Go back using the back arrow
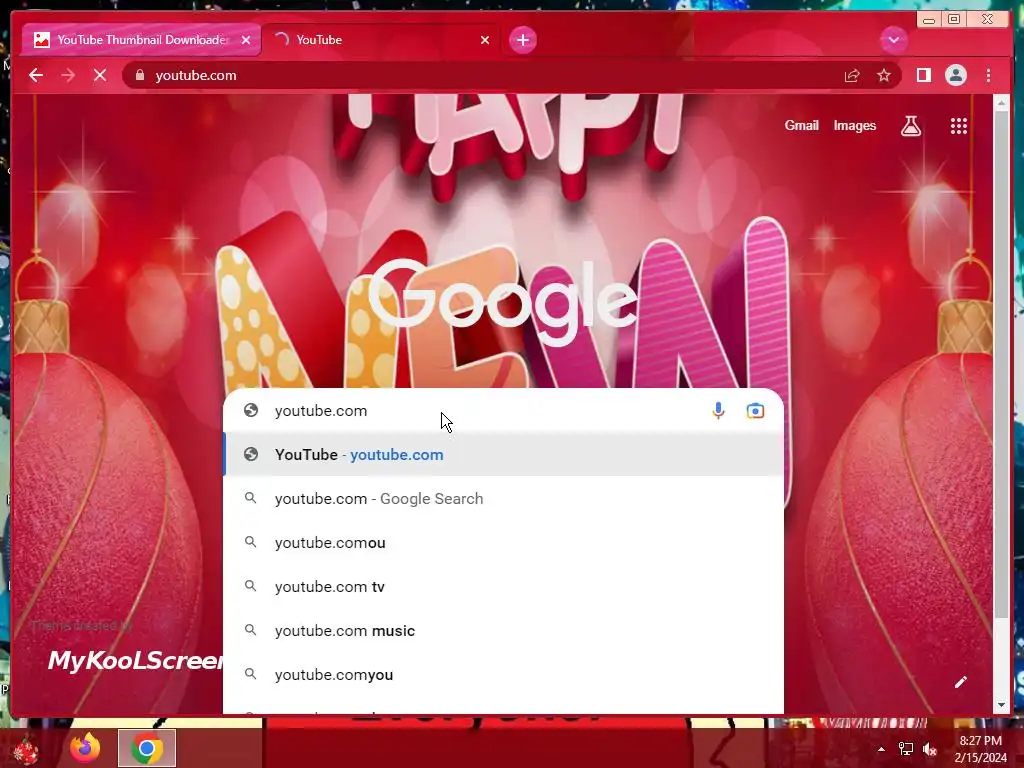Image resolution: width=1024 pixels, height=768 pixels. 36,75
